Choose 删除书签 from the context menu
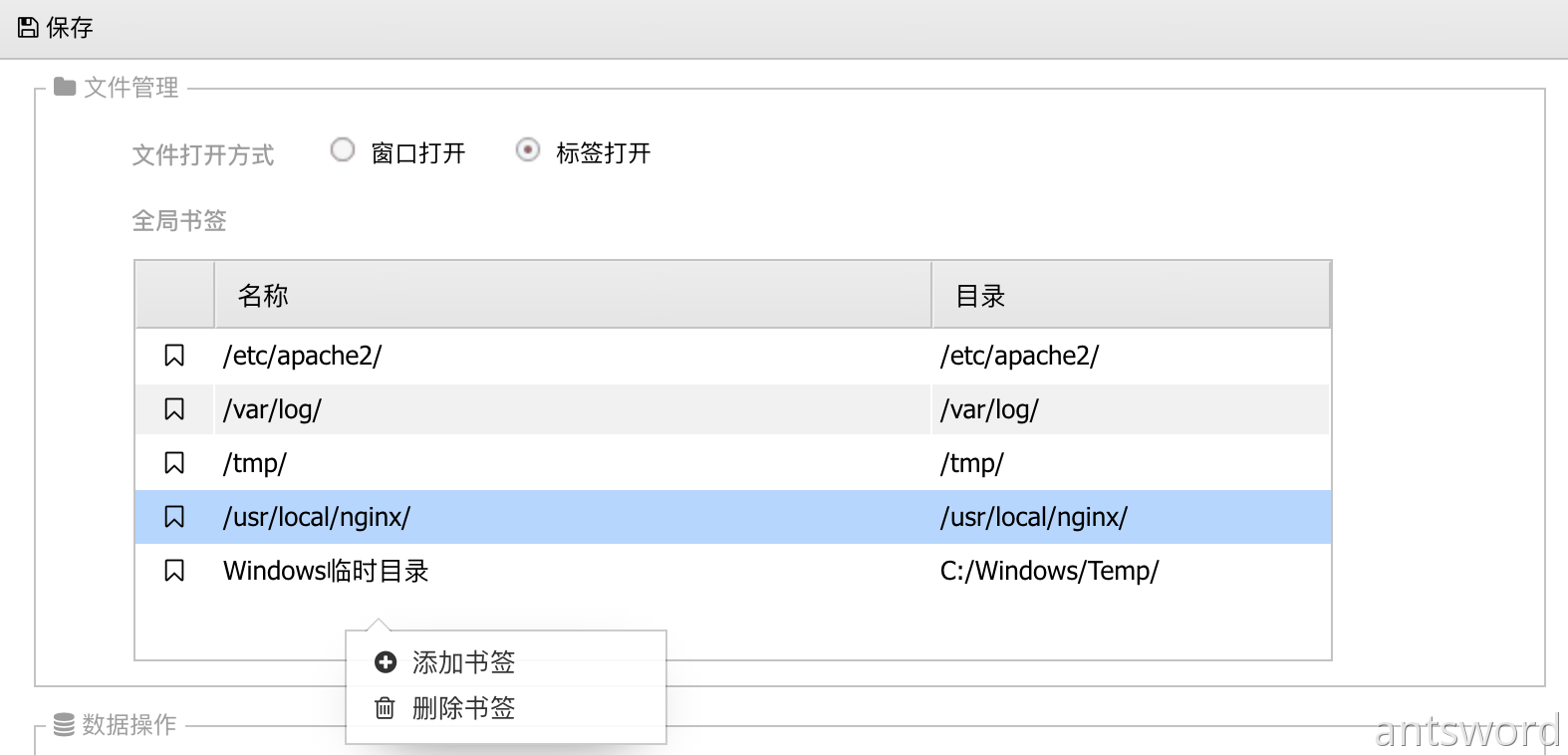 tap(463, 708)
